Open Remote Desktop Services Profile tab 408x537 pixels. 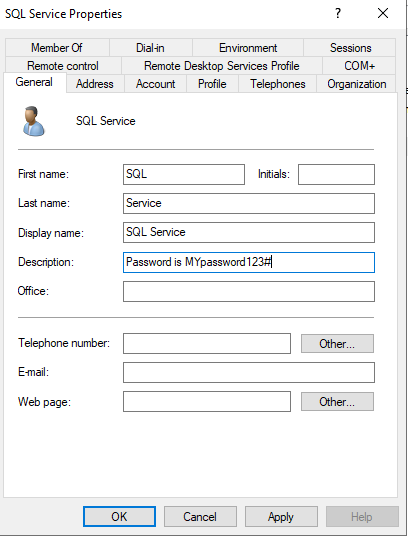pyautogui.click(x=221, y=65)
